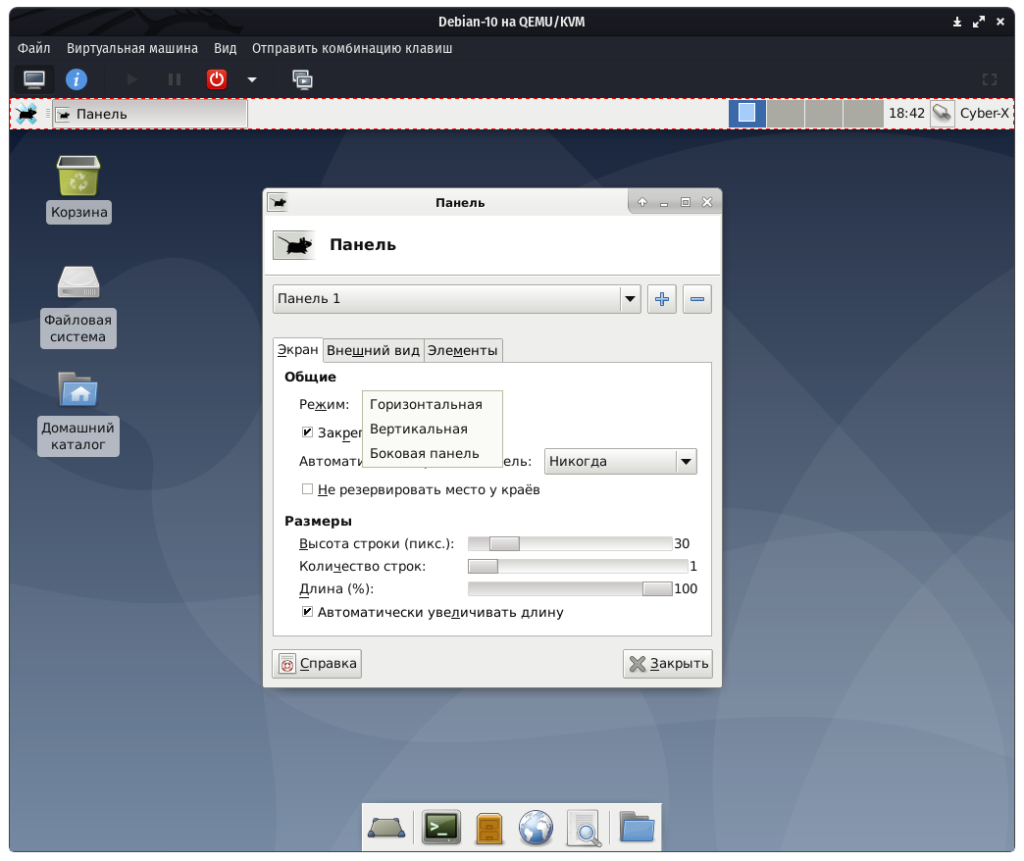
Task: Click the Высота строки slider
Action: click(x=570, y=544)
